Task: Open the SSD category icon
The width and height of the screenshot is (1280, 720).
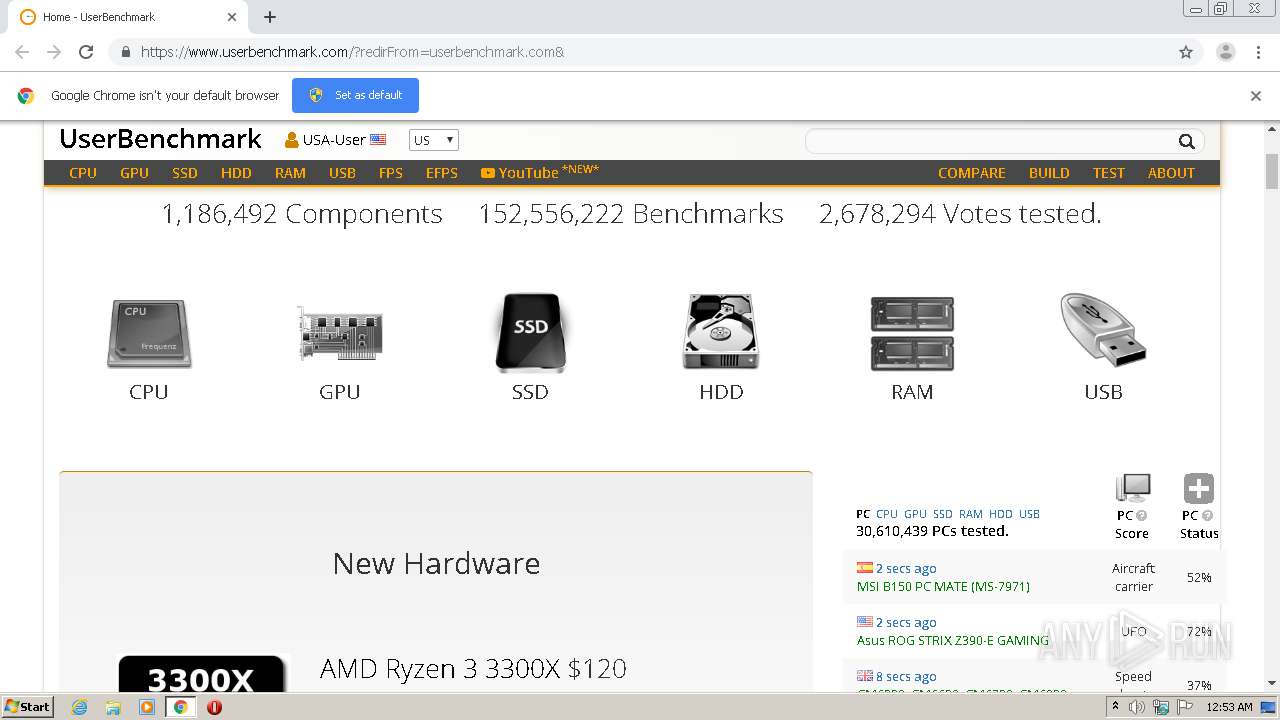Action: pyautogui.click(x=530, y=332)
